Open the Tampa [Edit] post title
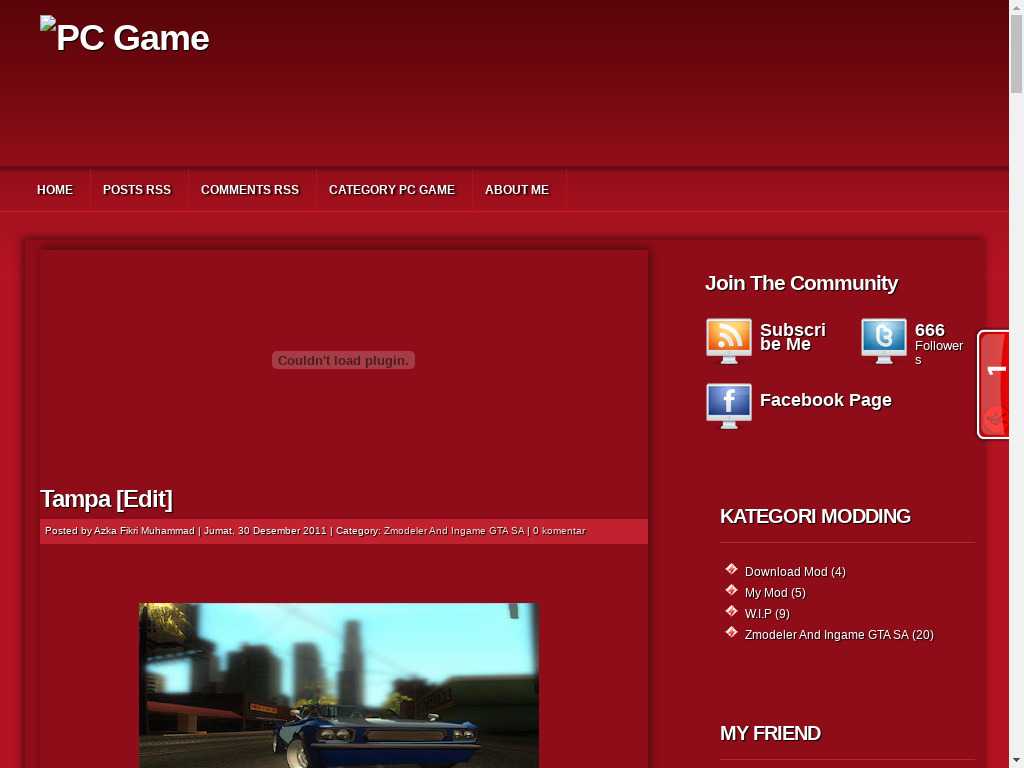Viewport: 1024px width, 768px height. (x=106, y=499)
